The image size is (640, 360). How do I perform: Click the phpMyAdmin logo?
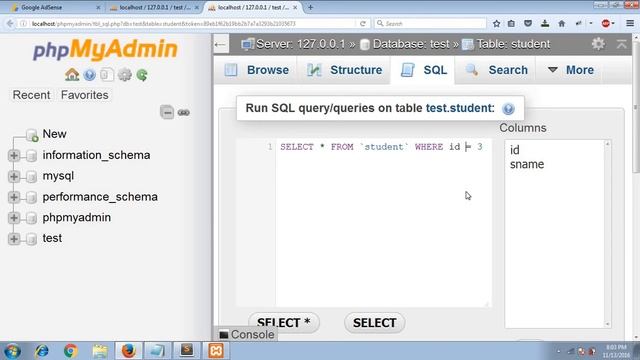105,49
